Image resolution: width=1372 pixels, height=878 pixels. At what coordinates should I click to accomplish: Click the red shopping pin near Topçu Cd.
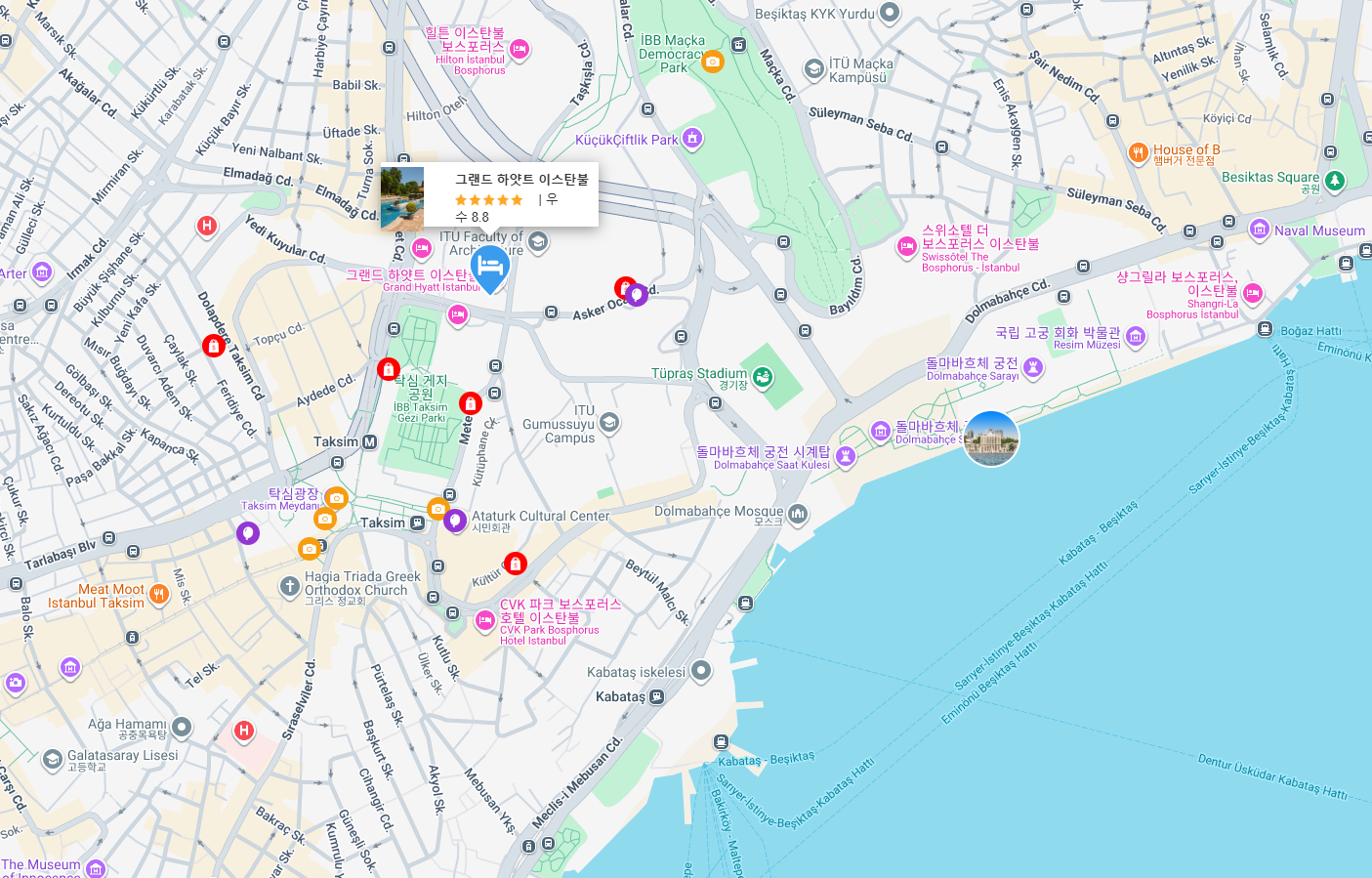pos(214,346)
